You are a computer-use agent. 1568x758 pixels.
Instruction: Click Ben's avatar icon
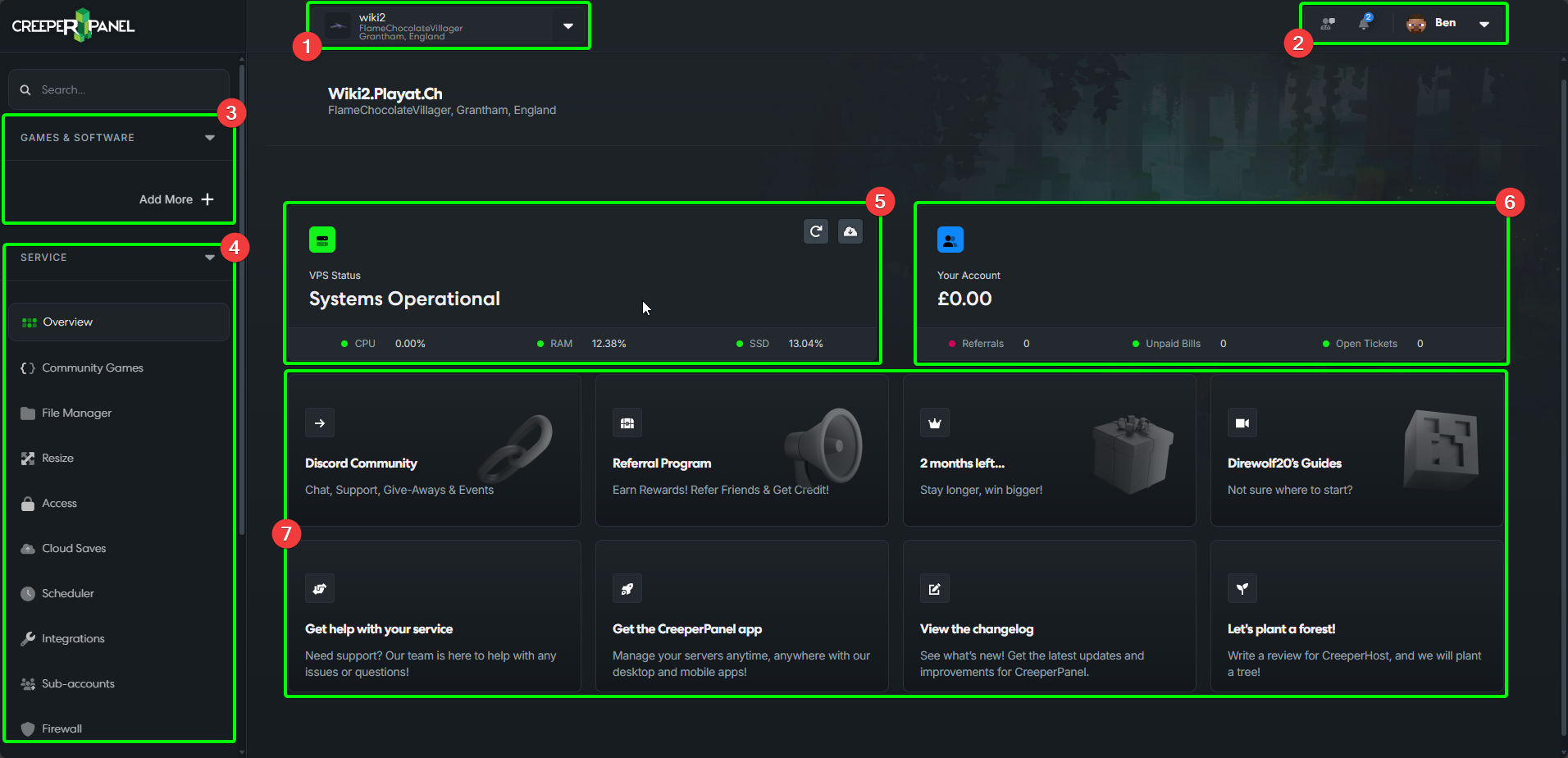point(1416,24)
